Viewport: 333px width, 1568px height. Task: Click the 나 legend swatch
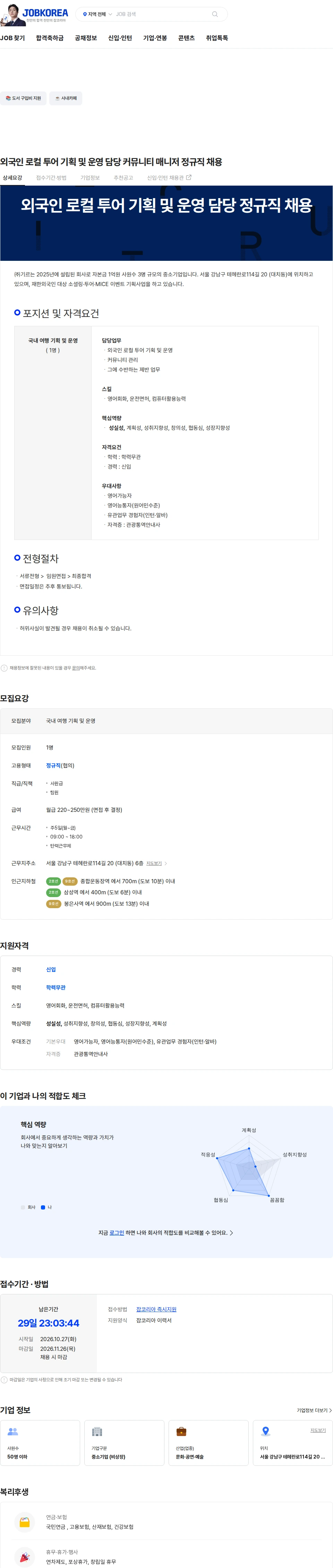click(43, 1207)
